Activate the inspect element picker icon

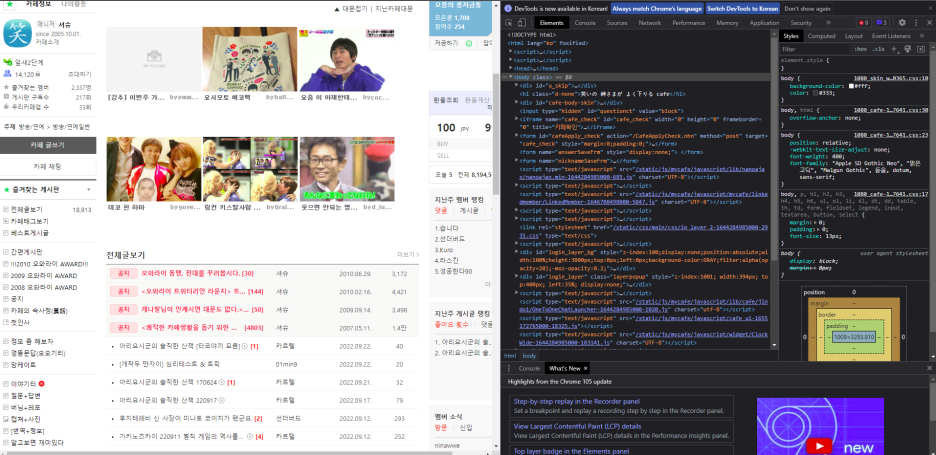(509, 23)
